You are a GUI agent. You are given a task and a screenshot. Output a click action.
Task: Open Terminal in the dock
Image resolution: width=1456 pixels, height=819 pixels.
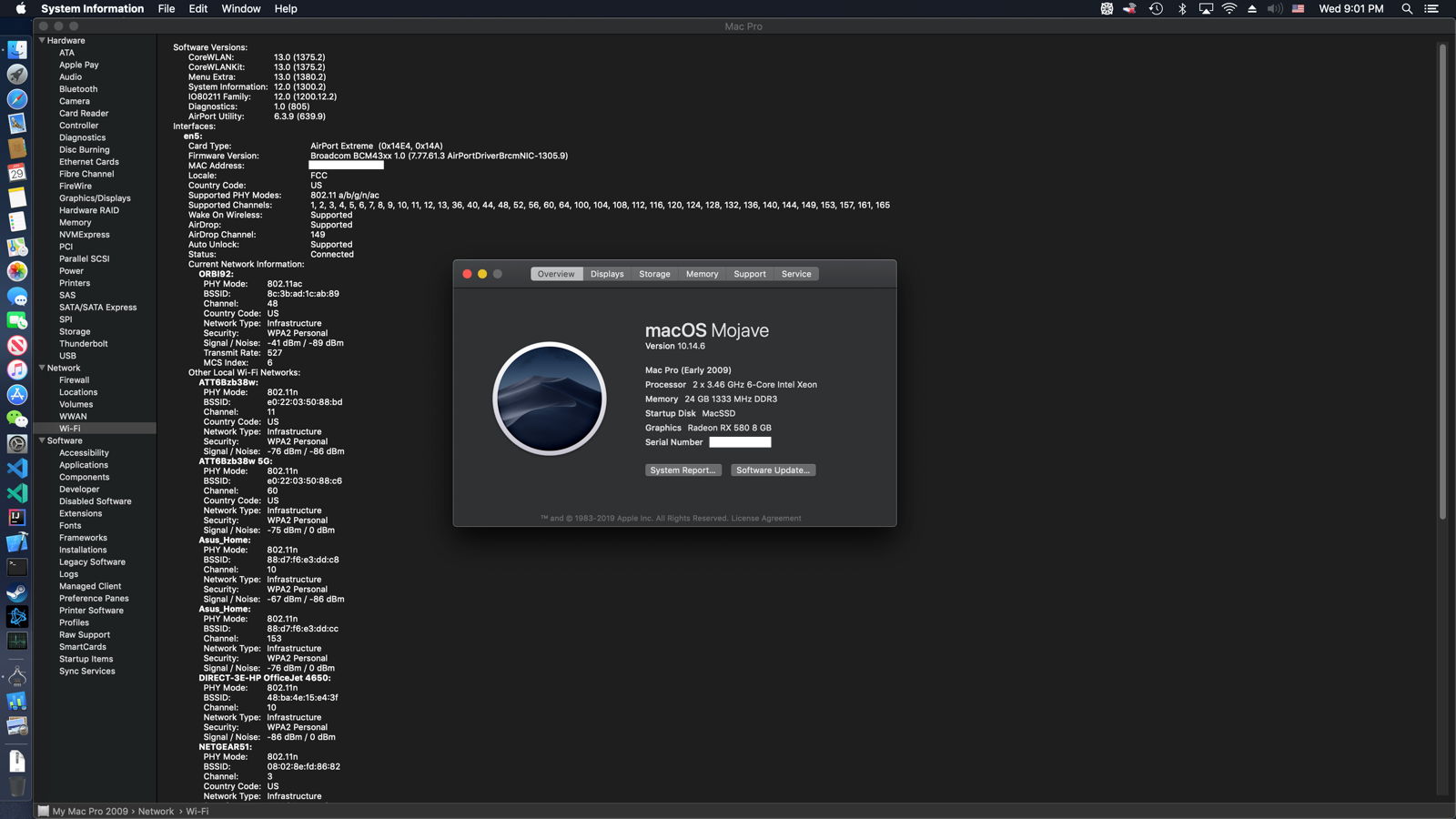point(17,567)
